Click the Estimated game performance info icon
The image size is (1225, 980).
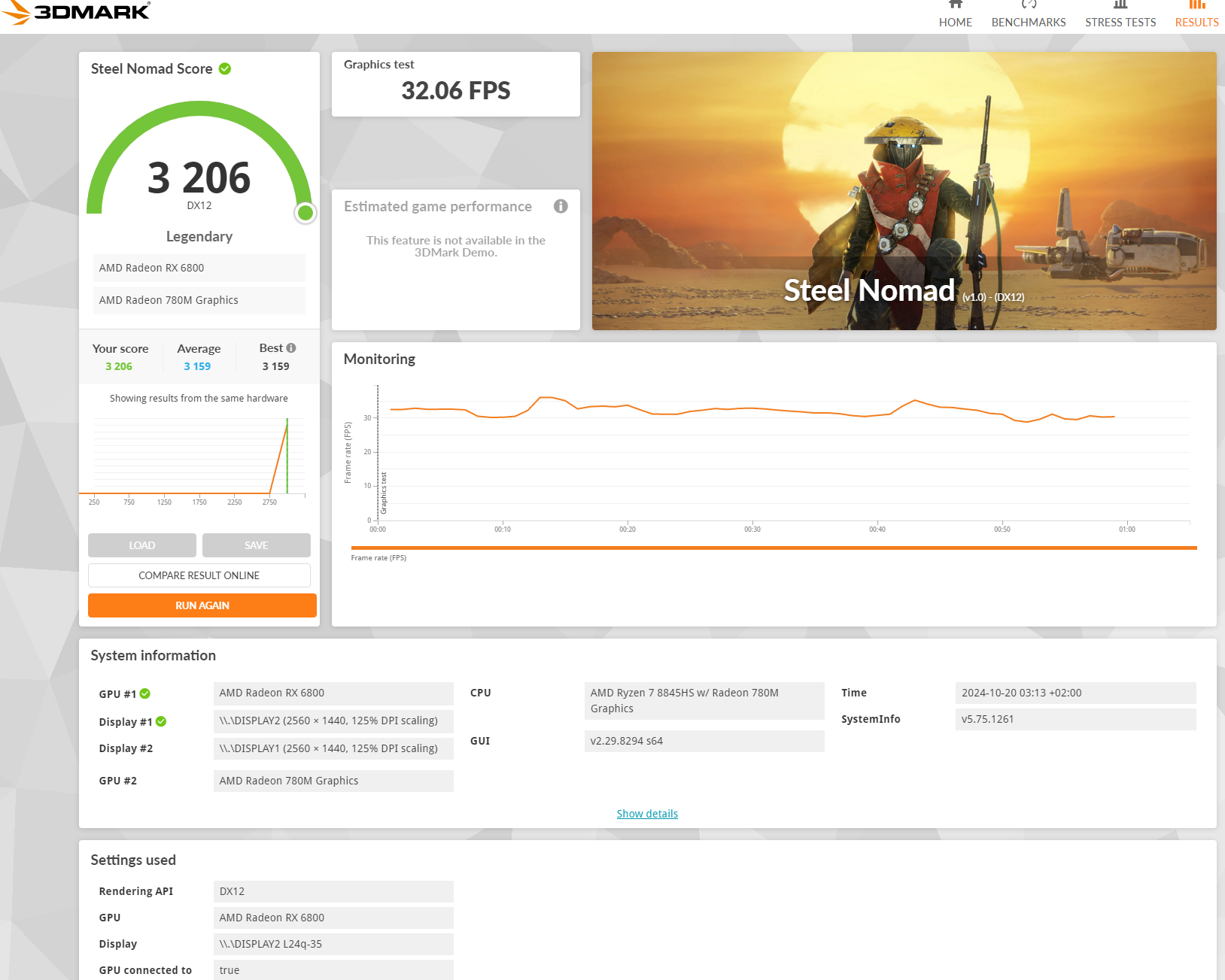coord(561,206)
